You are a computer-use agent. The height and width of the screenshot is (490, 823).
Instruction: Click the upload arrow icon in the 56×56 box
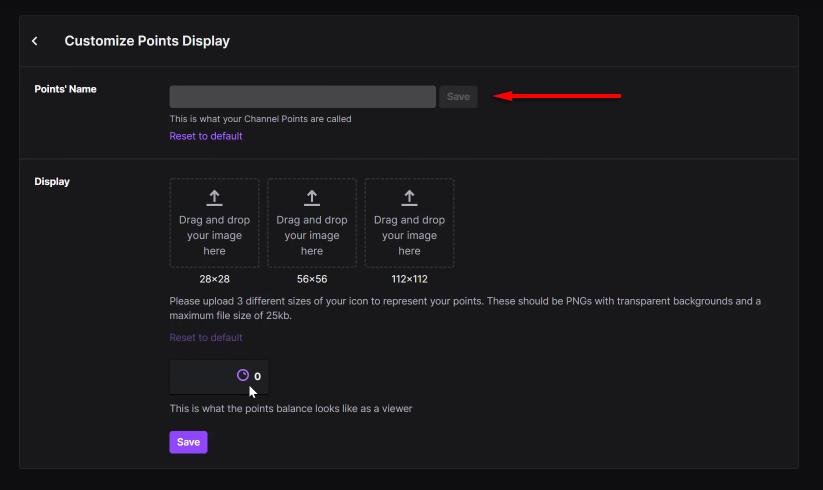[312, 198]
